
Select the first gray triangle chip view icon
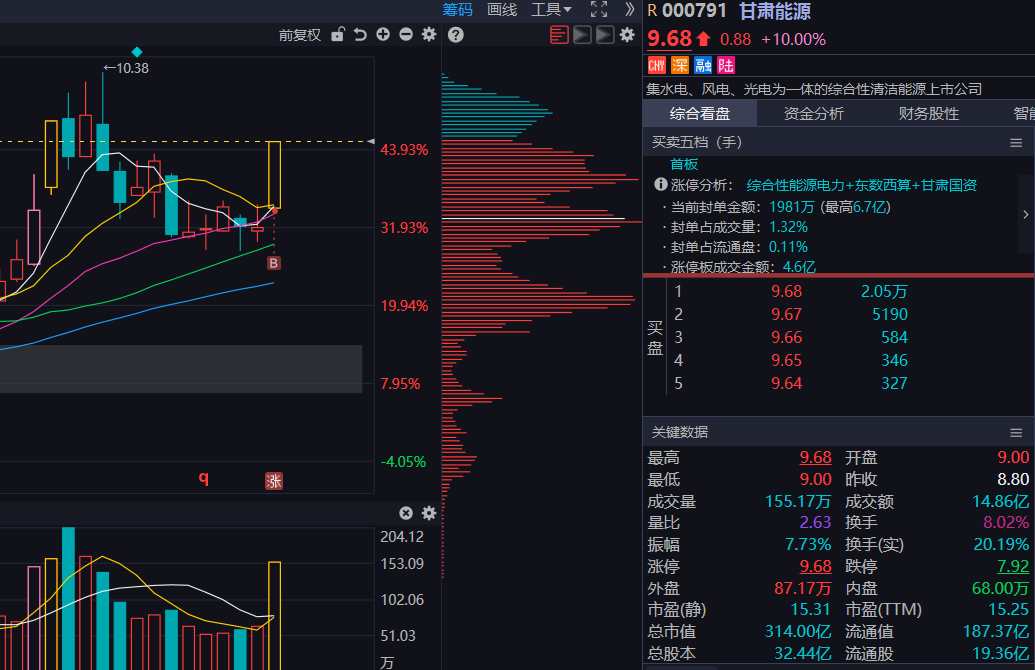pyautogui.click(x=582, y=35)
